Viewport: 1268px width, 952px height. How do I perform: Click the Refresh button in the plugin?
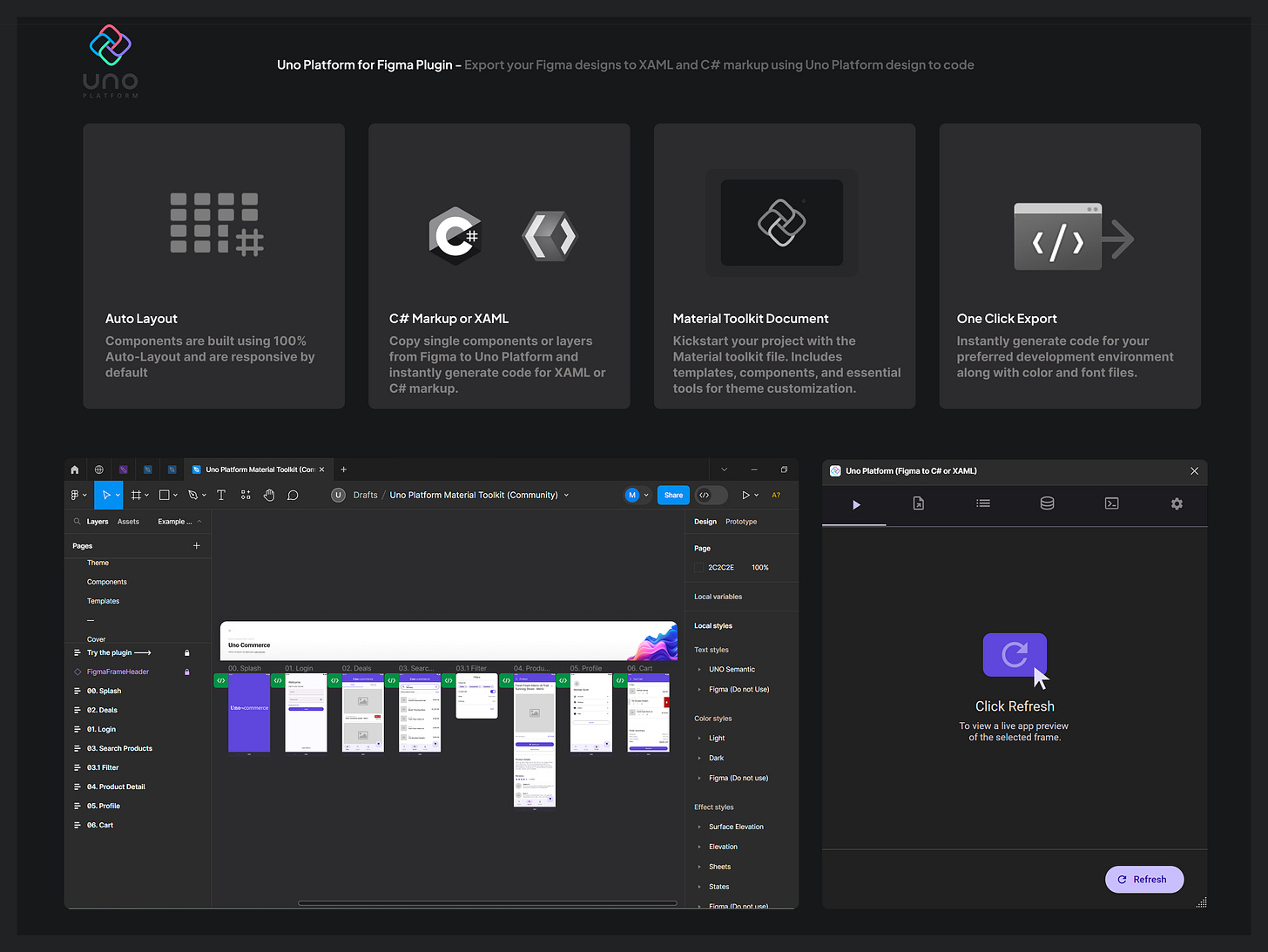click(x=1144, y=879)
